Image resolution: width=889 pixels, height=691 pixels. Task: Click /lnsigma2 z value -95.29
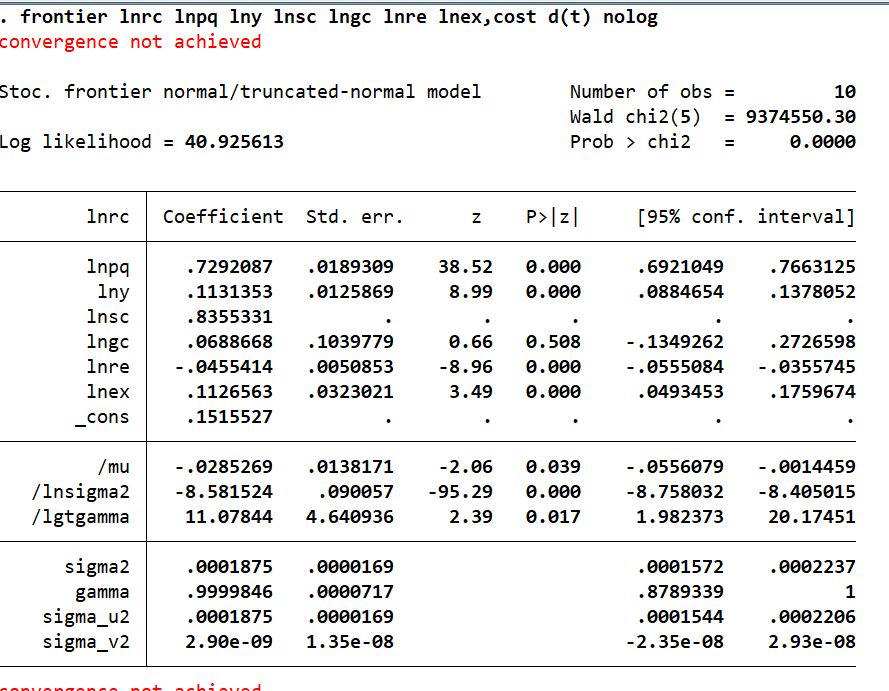[x=460, y=492]
